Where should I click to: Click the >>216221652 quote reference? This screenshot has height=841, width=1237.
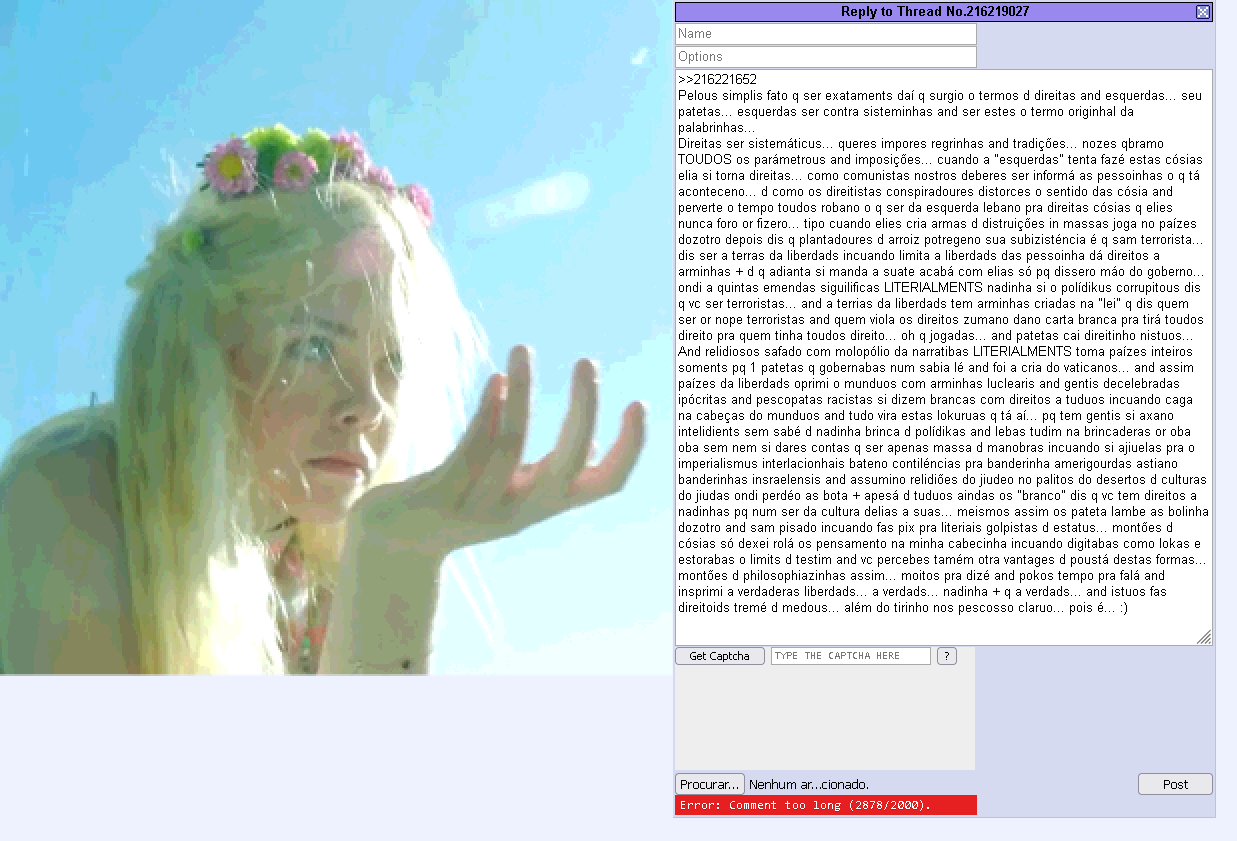tap(717, 80)
